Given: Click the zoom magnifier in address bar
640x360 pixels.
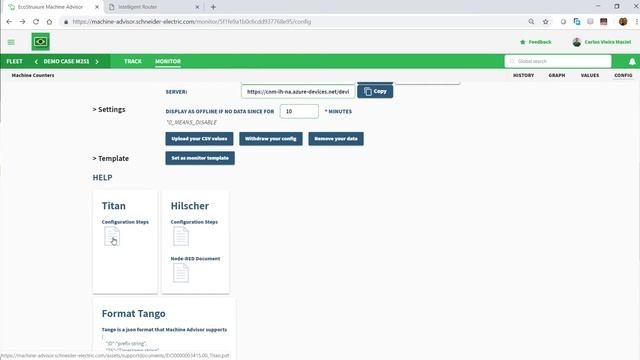Looking at the screenshot, I should click(x=531, y=22).
